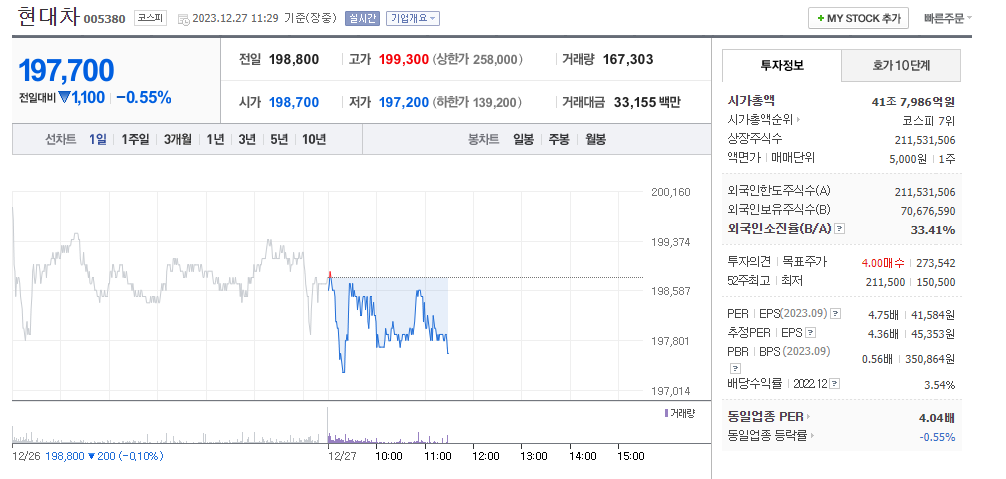This screenshot has height=479, width=1006.
Task: Select 3년 line chart period
Action: (x=247, y=139)
